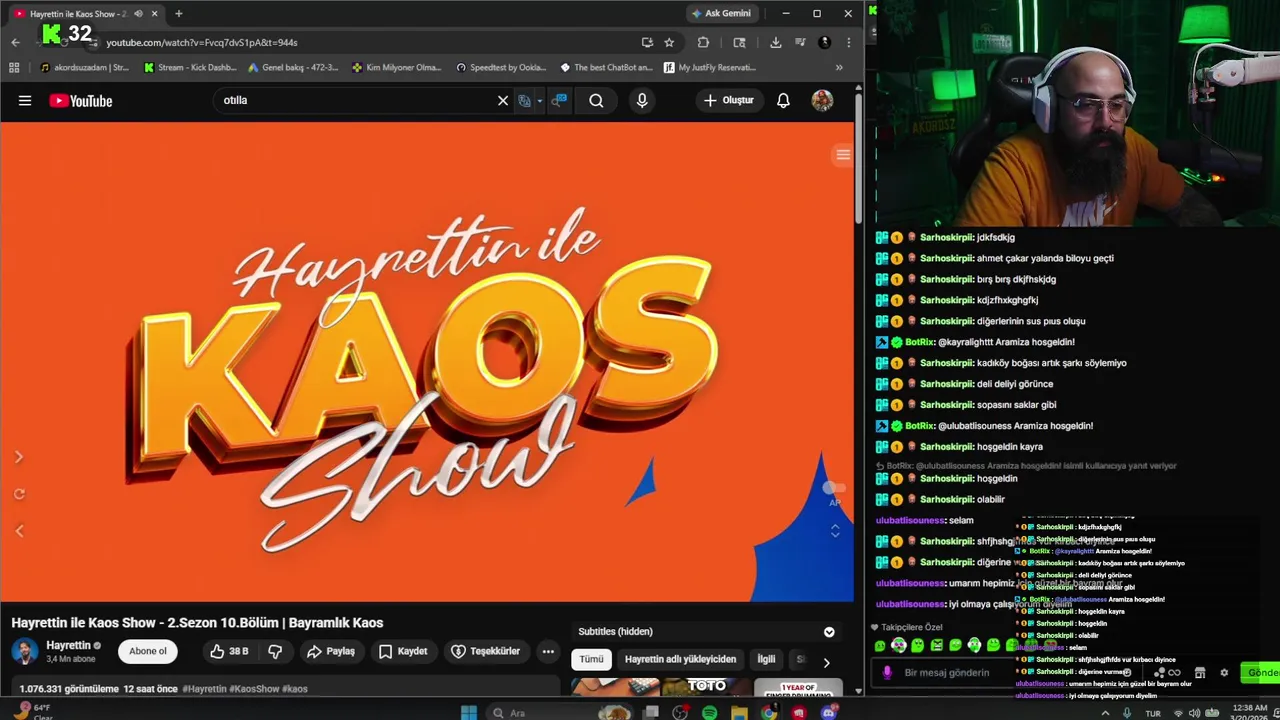
Task: Open a new browser tab
Action: click(179, 14)
